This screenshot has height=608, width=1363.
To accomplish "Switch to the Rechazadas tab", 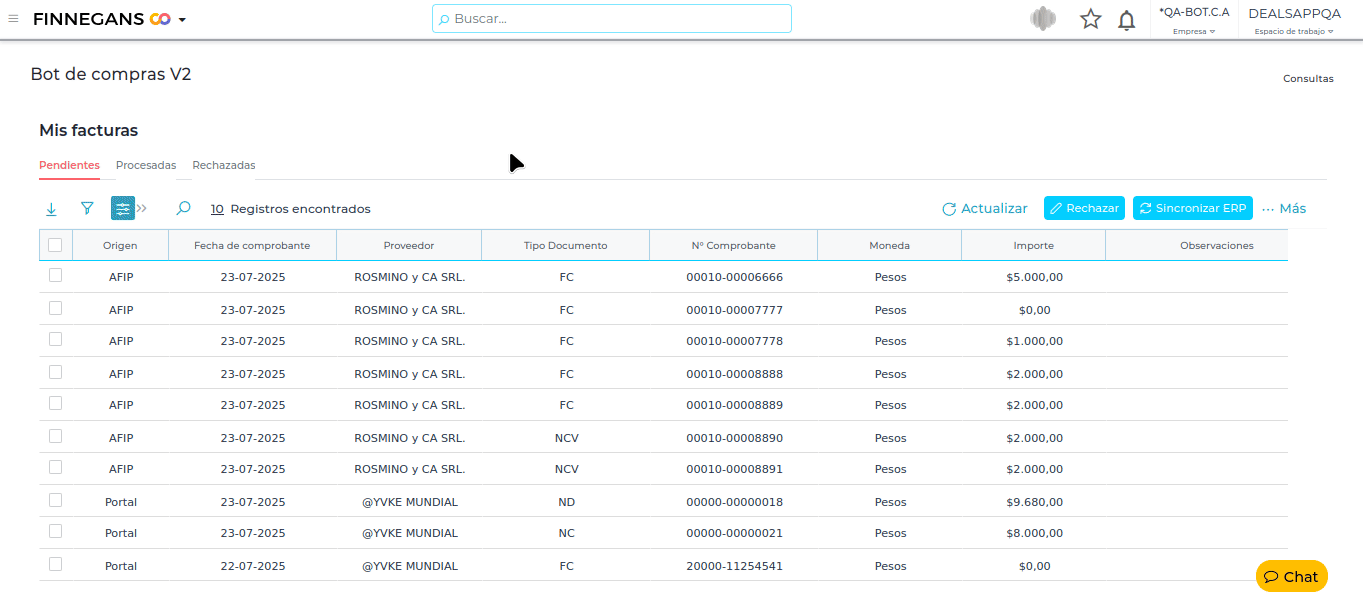I will [x=224, y=165].
